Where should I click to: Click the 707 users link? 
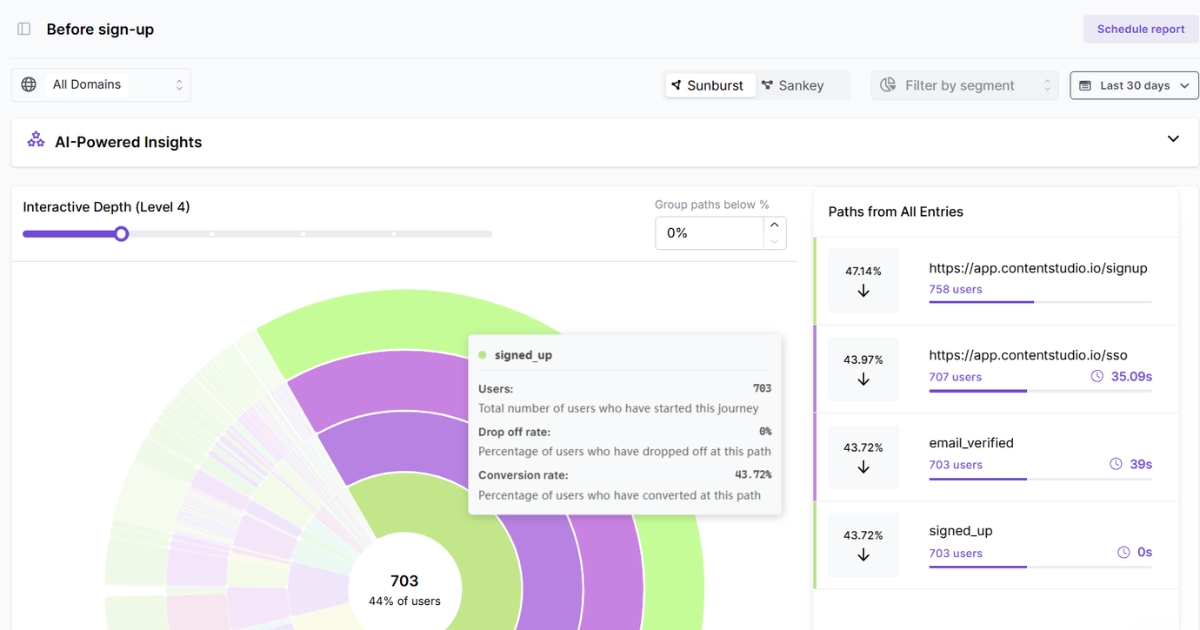tap(955, 377)
